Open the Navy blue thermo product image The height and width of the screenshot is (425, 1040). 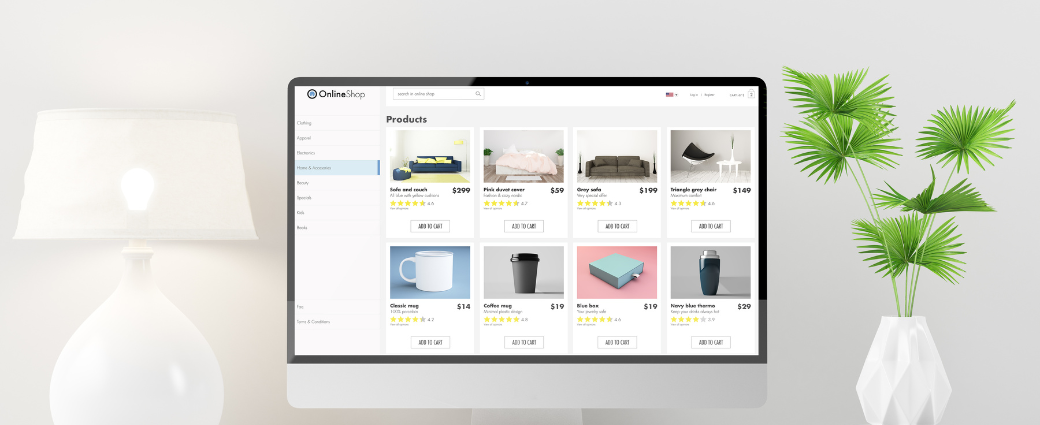pos(710,272)
